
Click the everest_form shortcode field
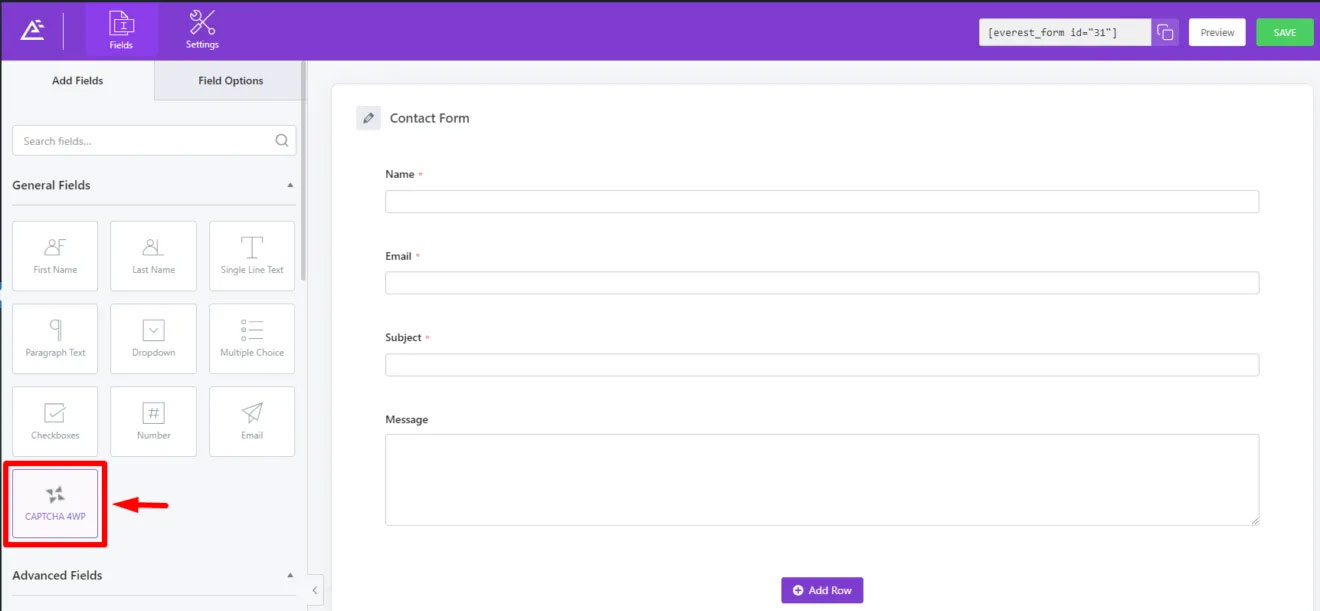[1065, 32]
